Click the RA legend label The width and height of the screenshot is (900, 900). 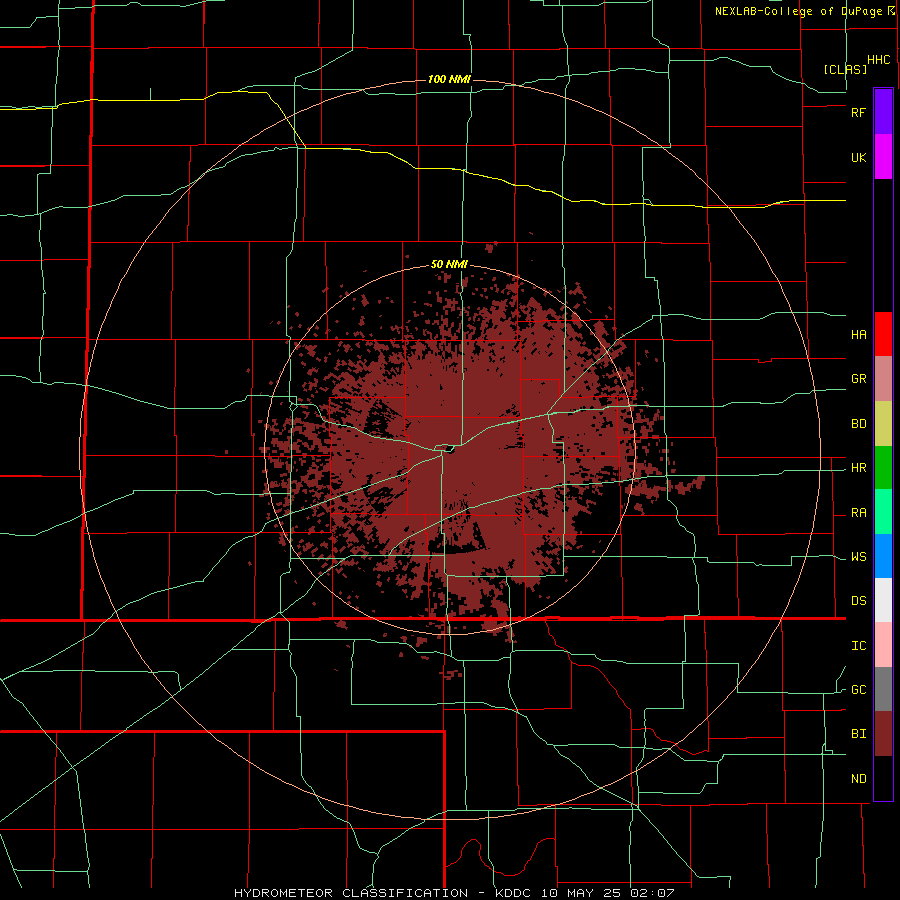(859, 513)
